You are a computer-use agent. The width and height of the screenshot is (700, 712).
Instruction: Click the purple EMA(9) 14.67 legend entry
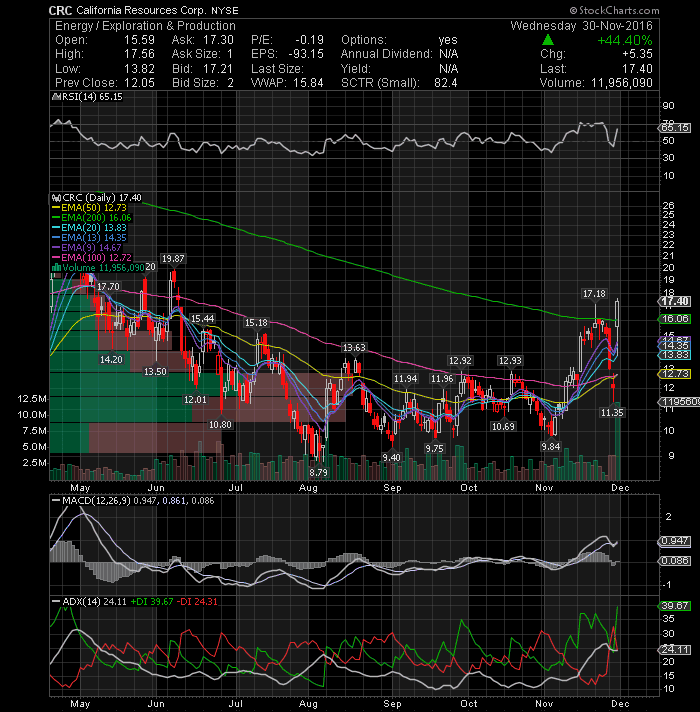tap(87, 248)
